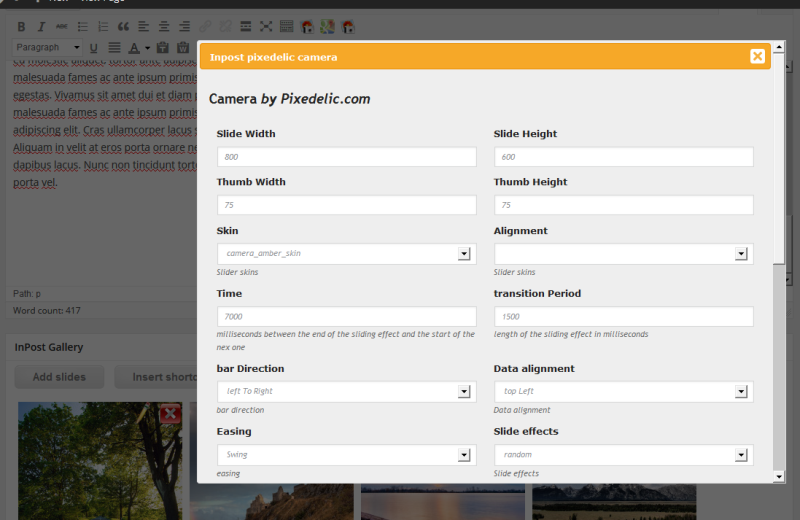Open the Alignment dropdown
Image resolution: width=800 pixels, height=520 pixels.
pos(623,254)
